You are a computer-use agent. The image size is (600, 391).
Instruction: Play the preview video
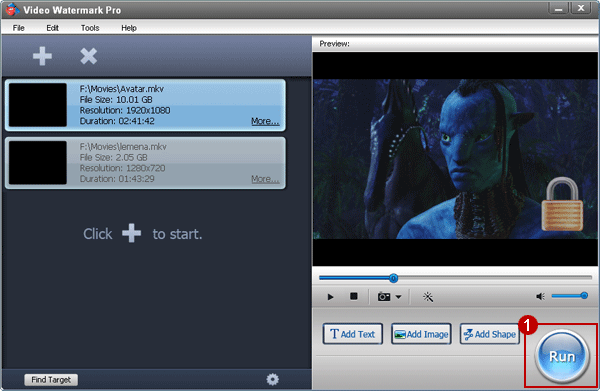click(x=330, y=297)
